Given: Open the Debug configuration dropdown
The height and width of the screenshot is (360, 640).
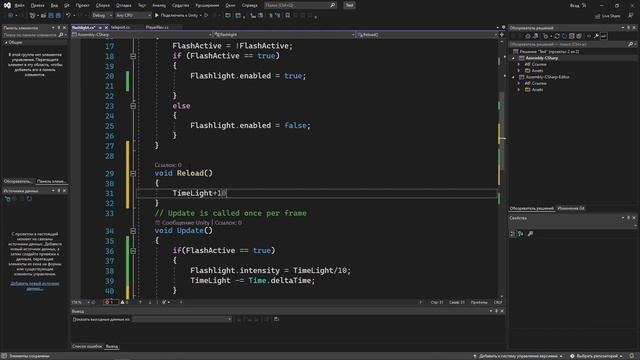Looking at the screenshot, I should click(102, 16).
